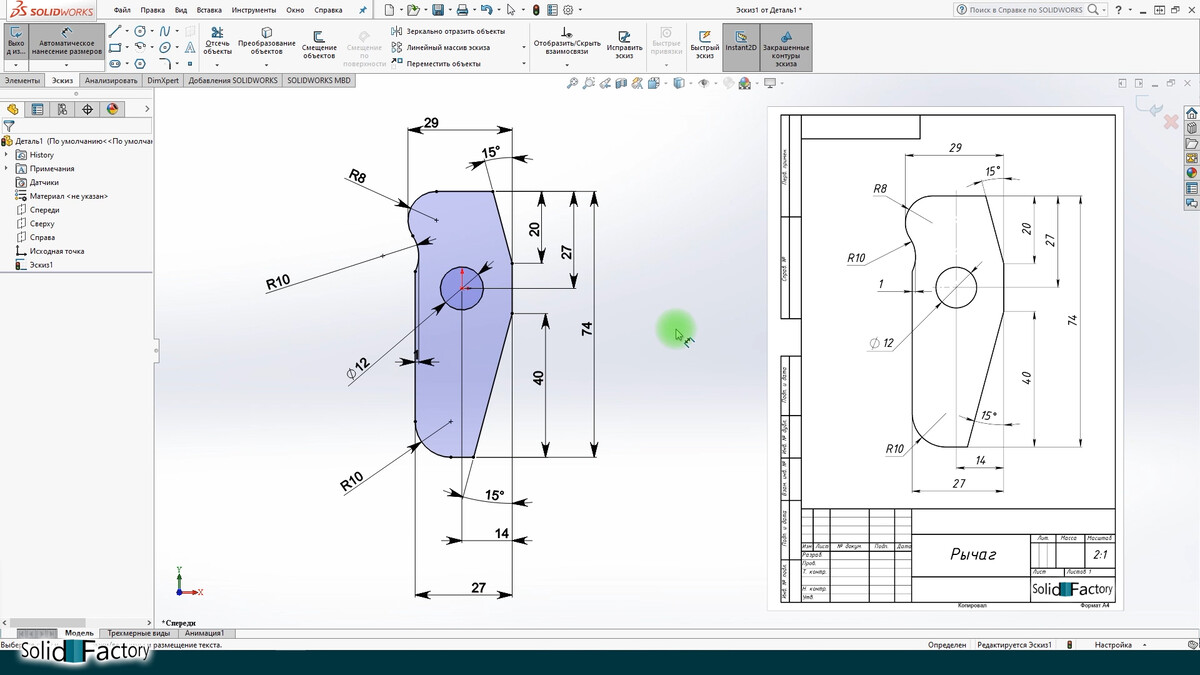This screenshot has width=1200, height=675.
Task: Select the Эскиз1 item in the feature tree
Action: [41, 265]
